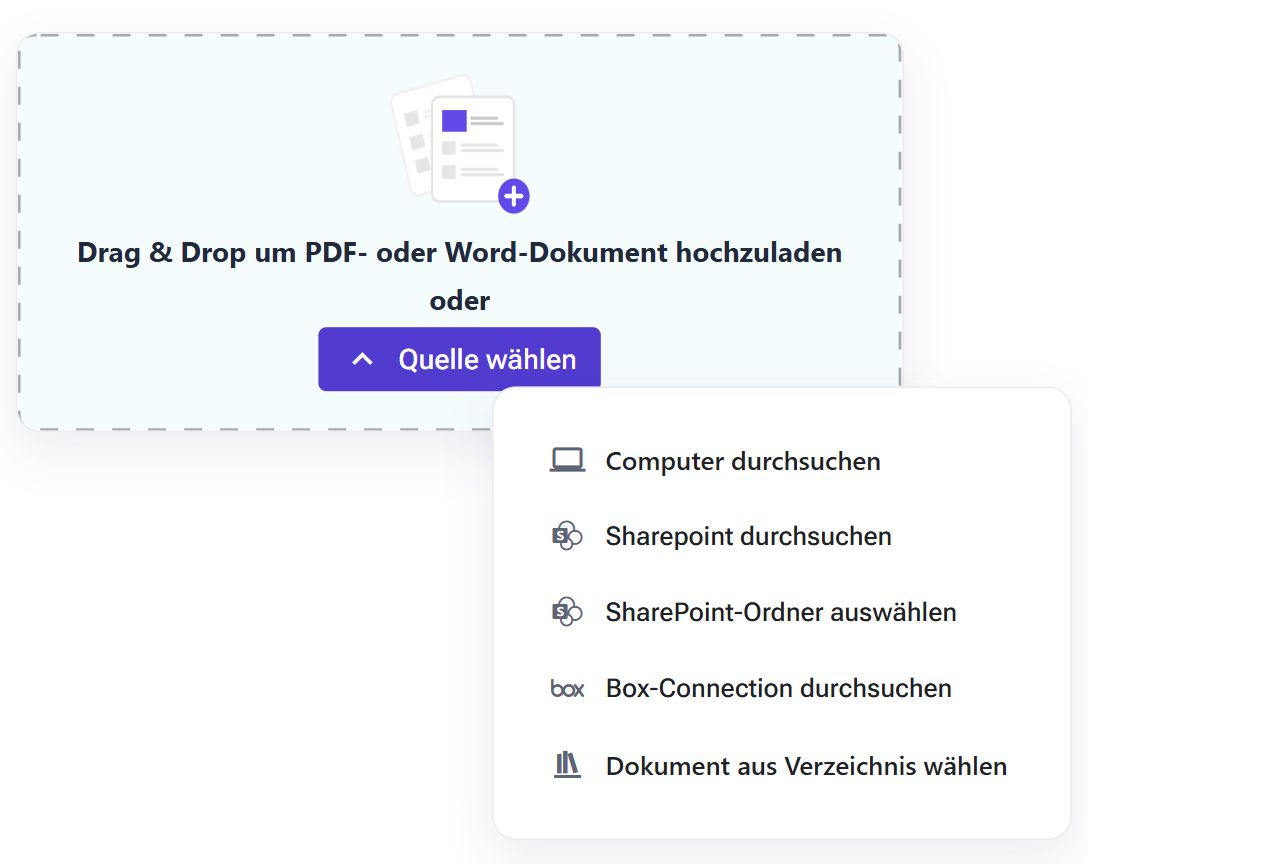Screen dimensions: 1264x864
Task: Click the document upload illustration with plus badge
Action: click(460, 143)
